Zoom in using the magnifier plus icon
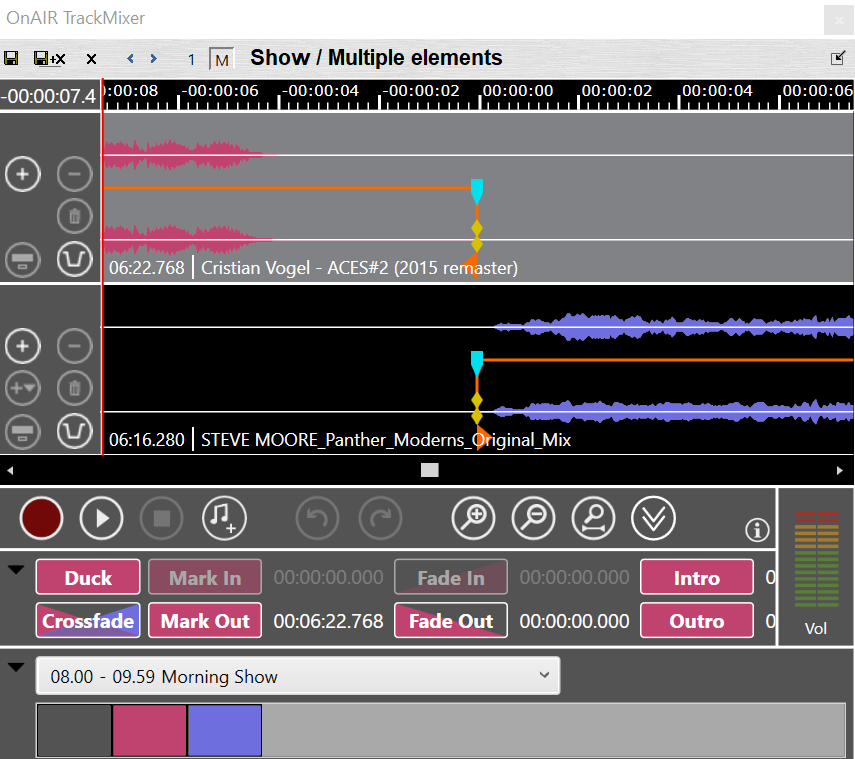 [x=474, y=518]
